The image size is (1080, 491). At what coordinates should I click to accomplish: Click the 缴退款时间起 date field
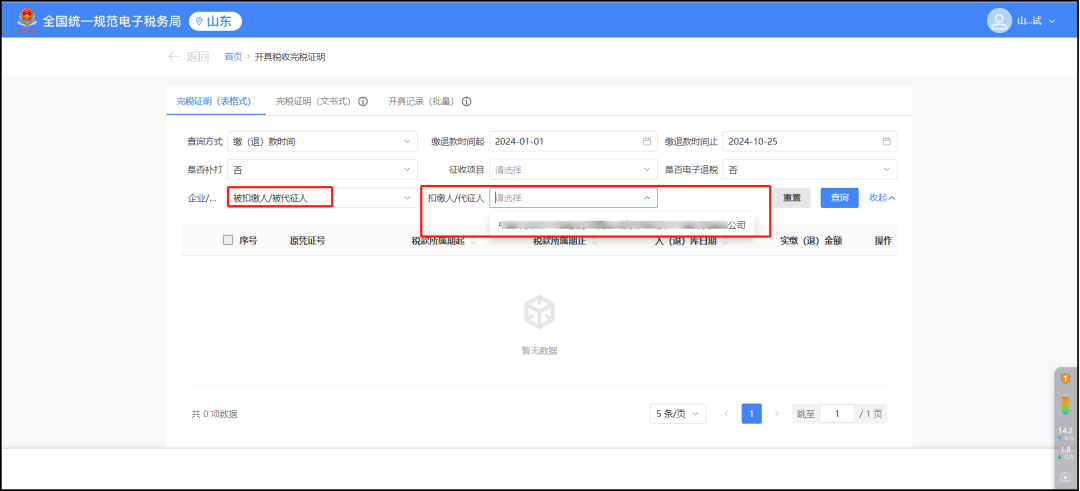coord(573,141)
